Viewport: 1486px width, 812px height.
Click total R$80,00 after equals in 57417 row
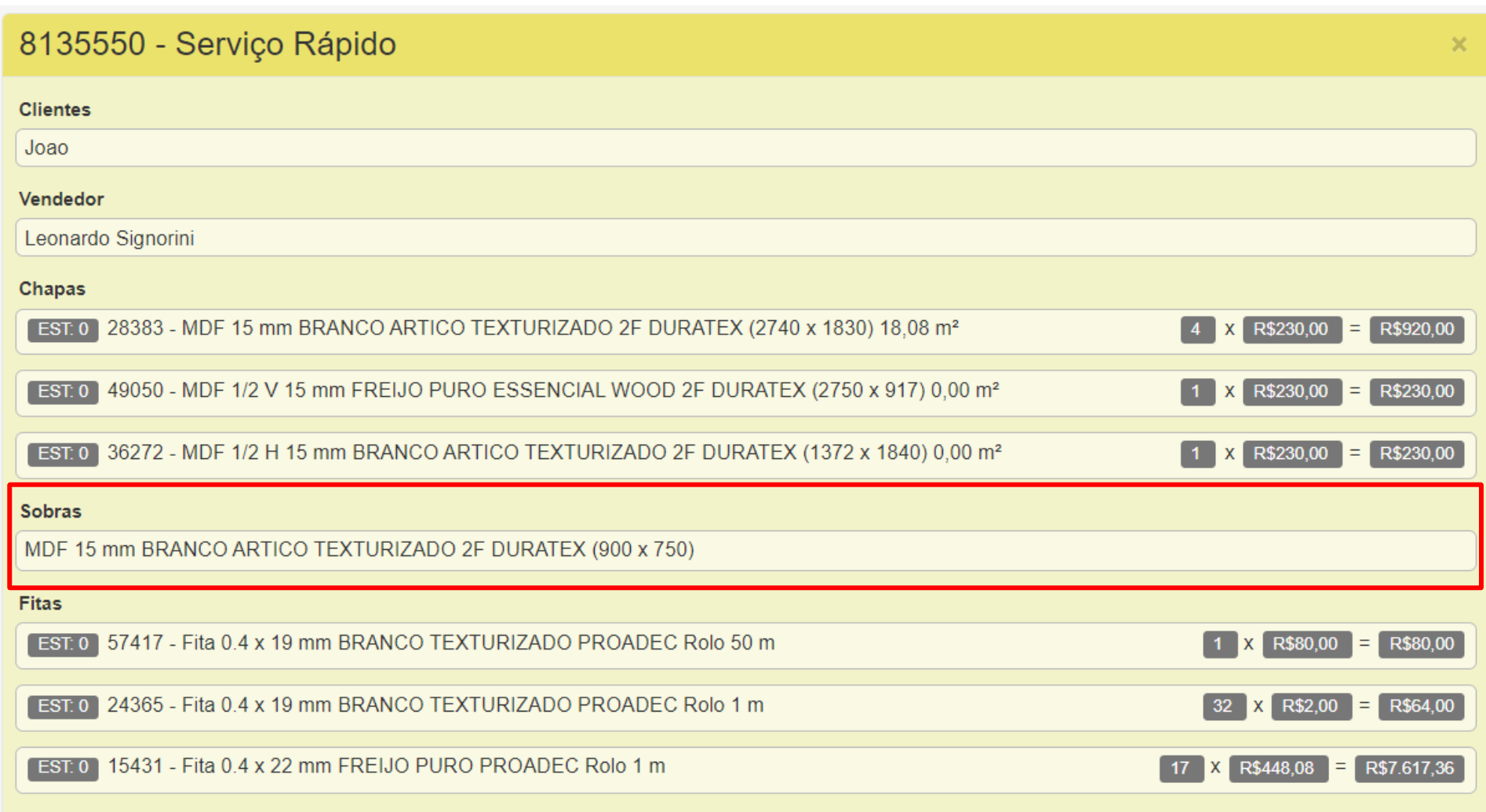(x=1422, y=644)
